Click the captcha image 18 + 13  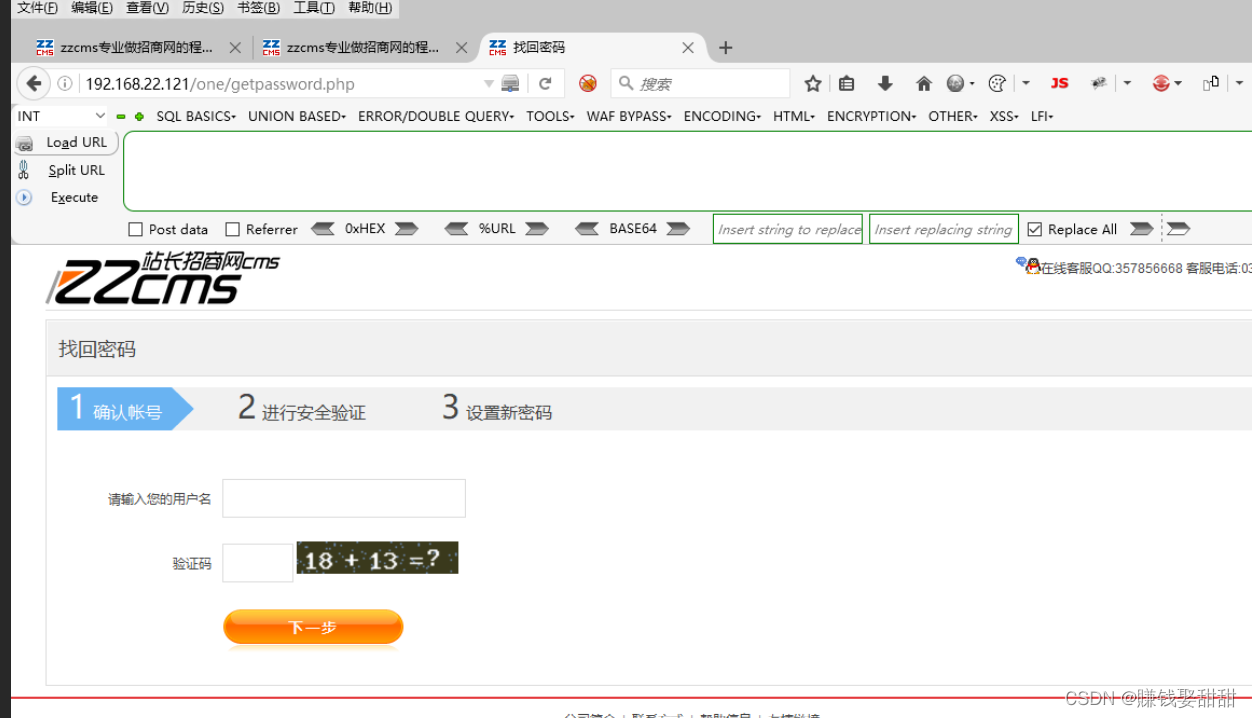(377, 558)
